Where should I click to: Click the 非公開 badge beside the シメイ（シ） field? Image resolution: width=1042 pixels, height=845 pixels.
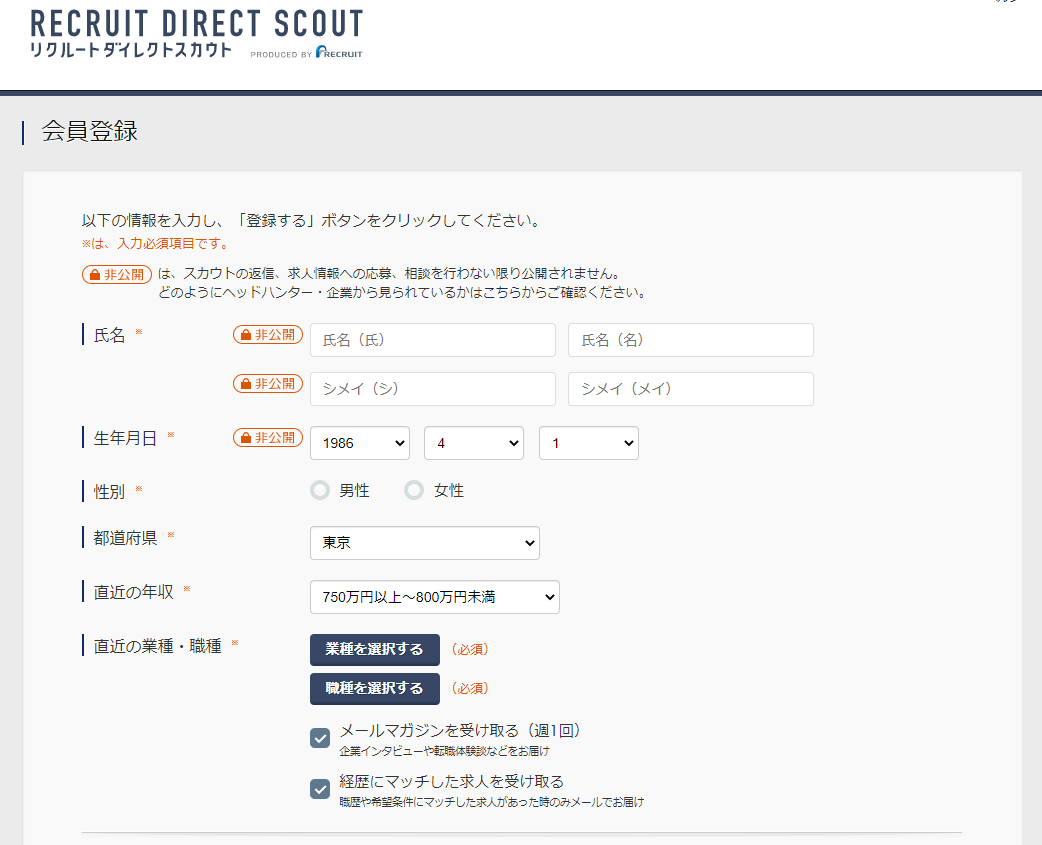click(268, 384)
